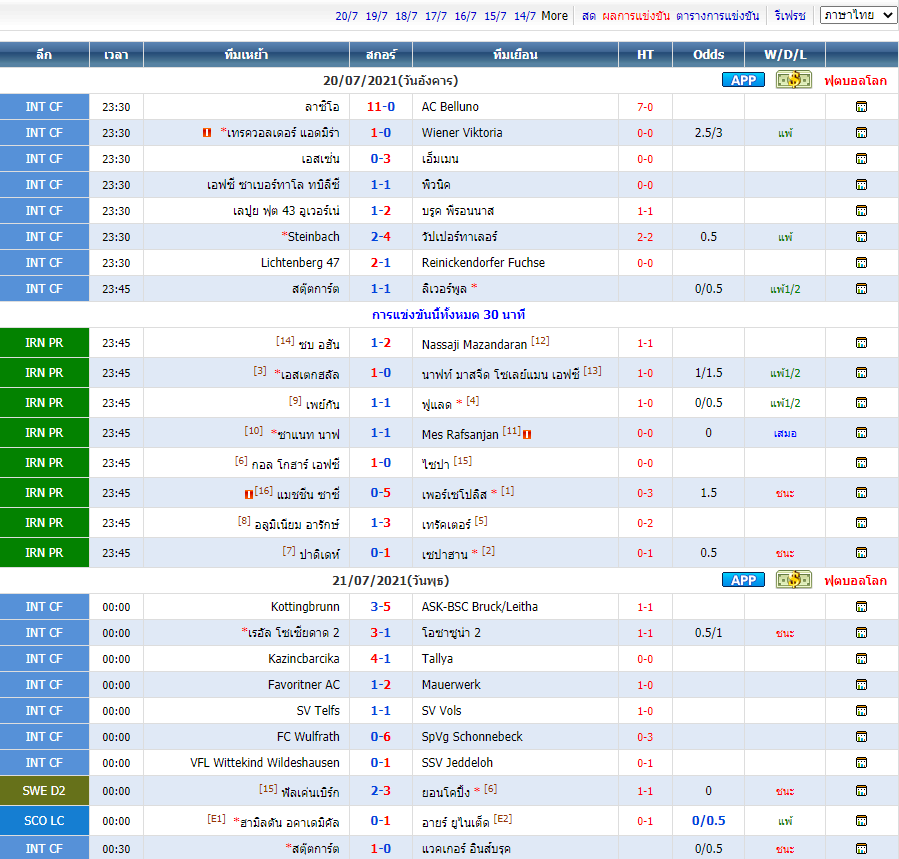Image resolution: width=899 pixels, height=859 pixels.
Task: Open analysis icon for เพอร์เซโปลิส match
Action: (x=861, y=493)
